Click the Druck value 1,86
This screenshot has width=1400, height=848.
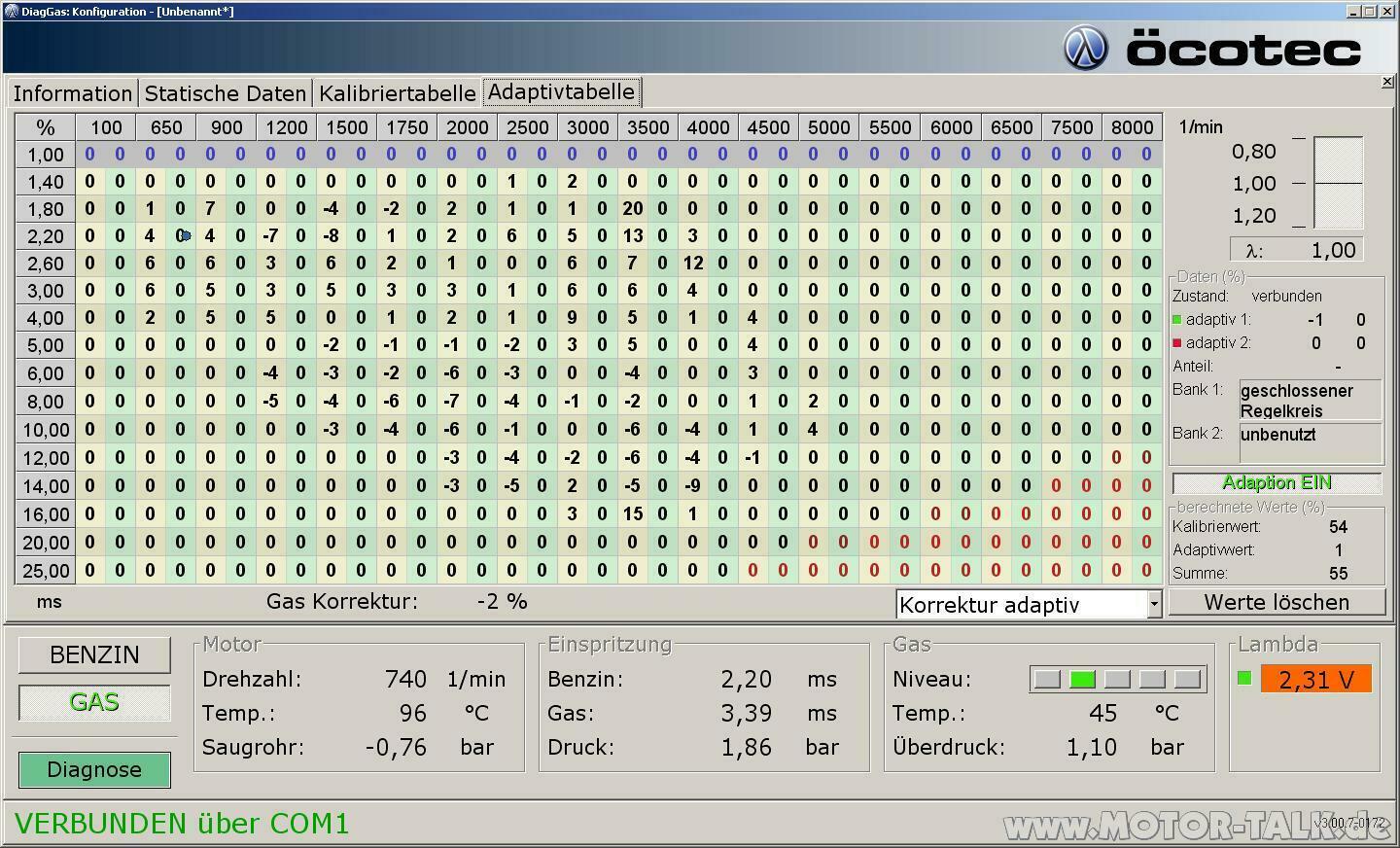747,747
